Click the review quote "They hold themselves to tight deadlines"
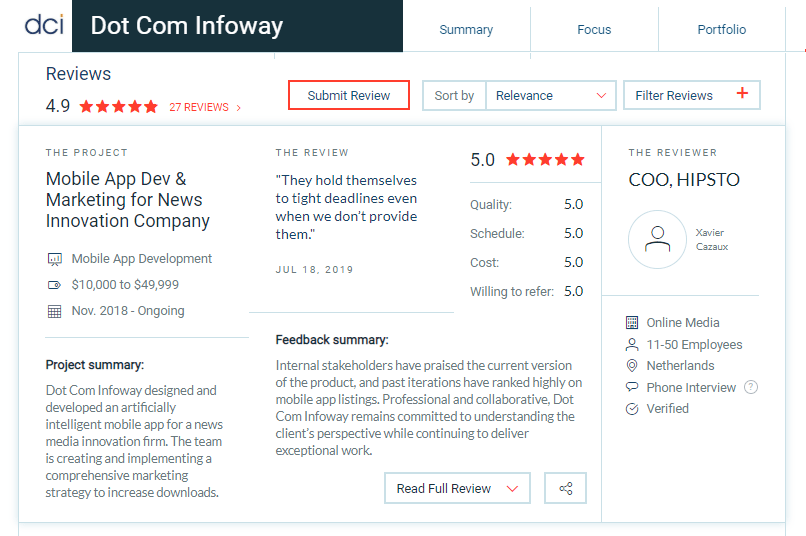This screenshot has width=806, height=536. click(346, 207)
